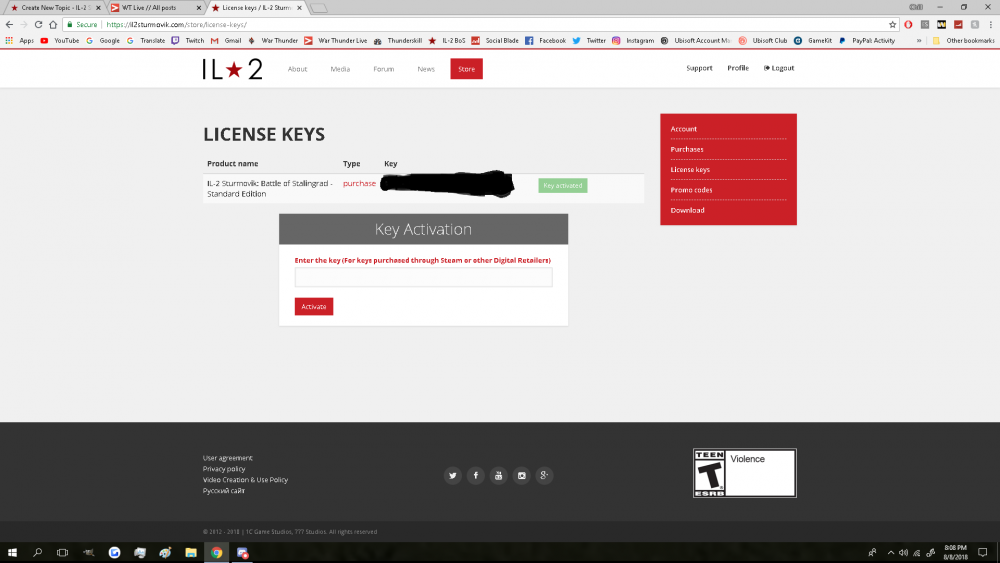The image size is (1000, 563).
Task: Open Windows notification center icon
Action: point(983,553)
